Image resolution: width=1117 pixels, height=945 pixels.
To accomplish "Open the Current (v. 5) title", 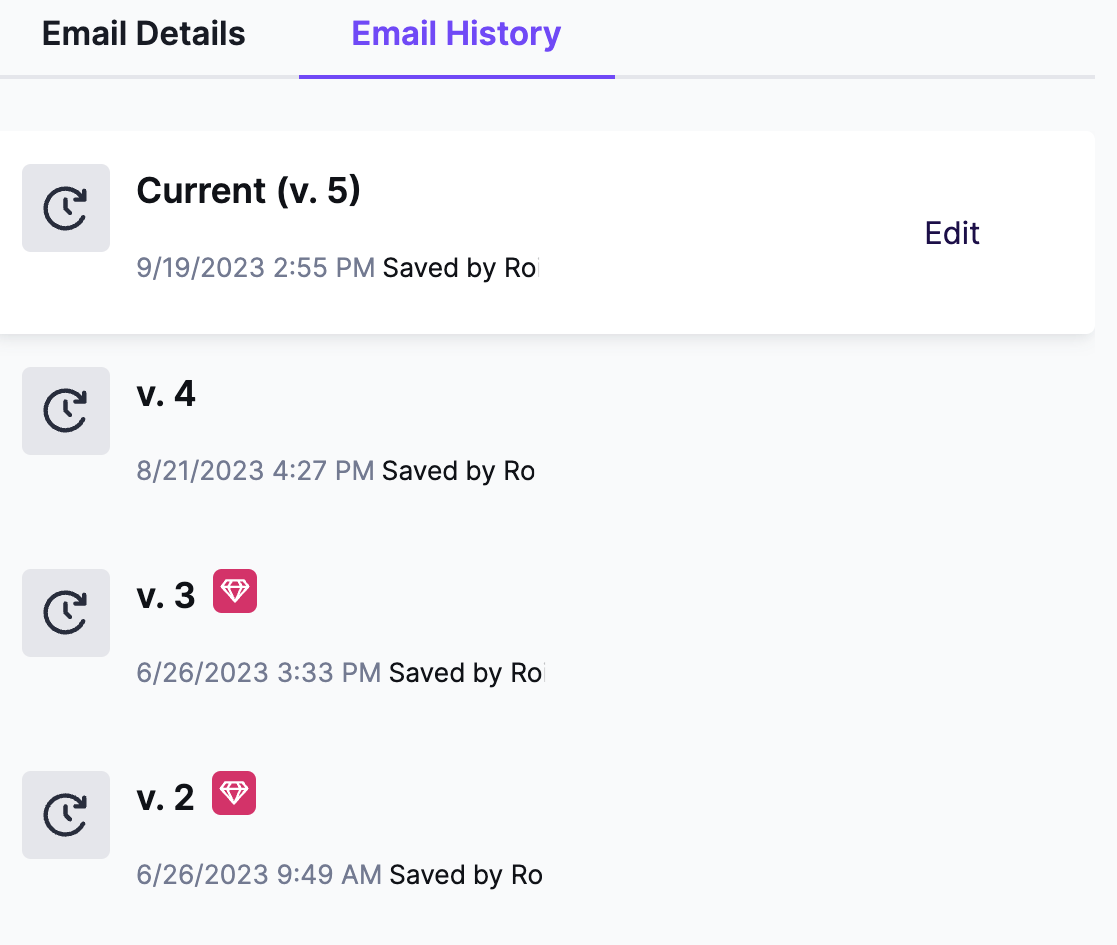I will pos(249,190).
